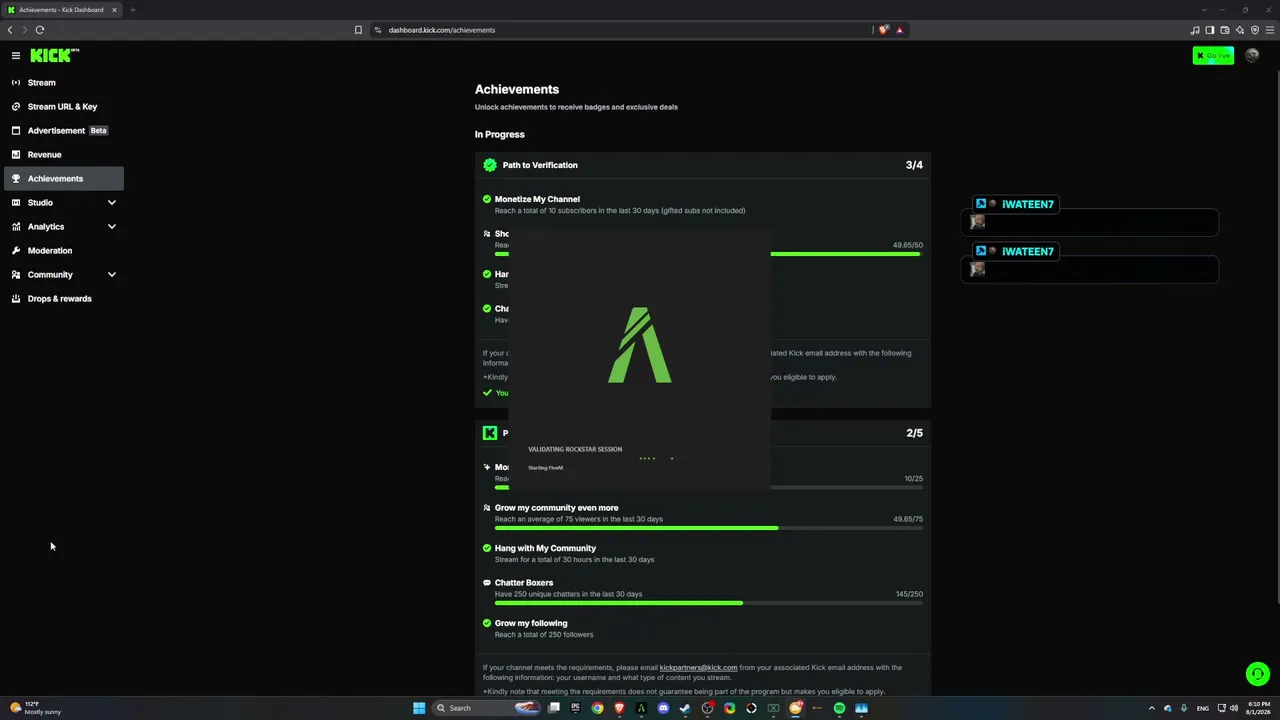The height and width of the screenshot is (720, 1280).
Task: Open Spotify from the taskbar
Action: coord(839,708)
